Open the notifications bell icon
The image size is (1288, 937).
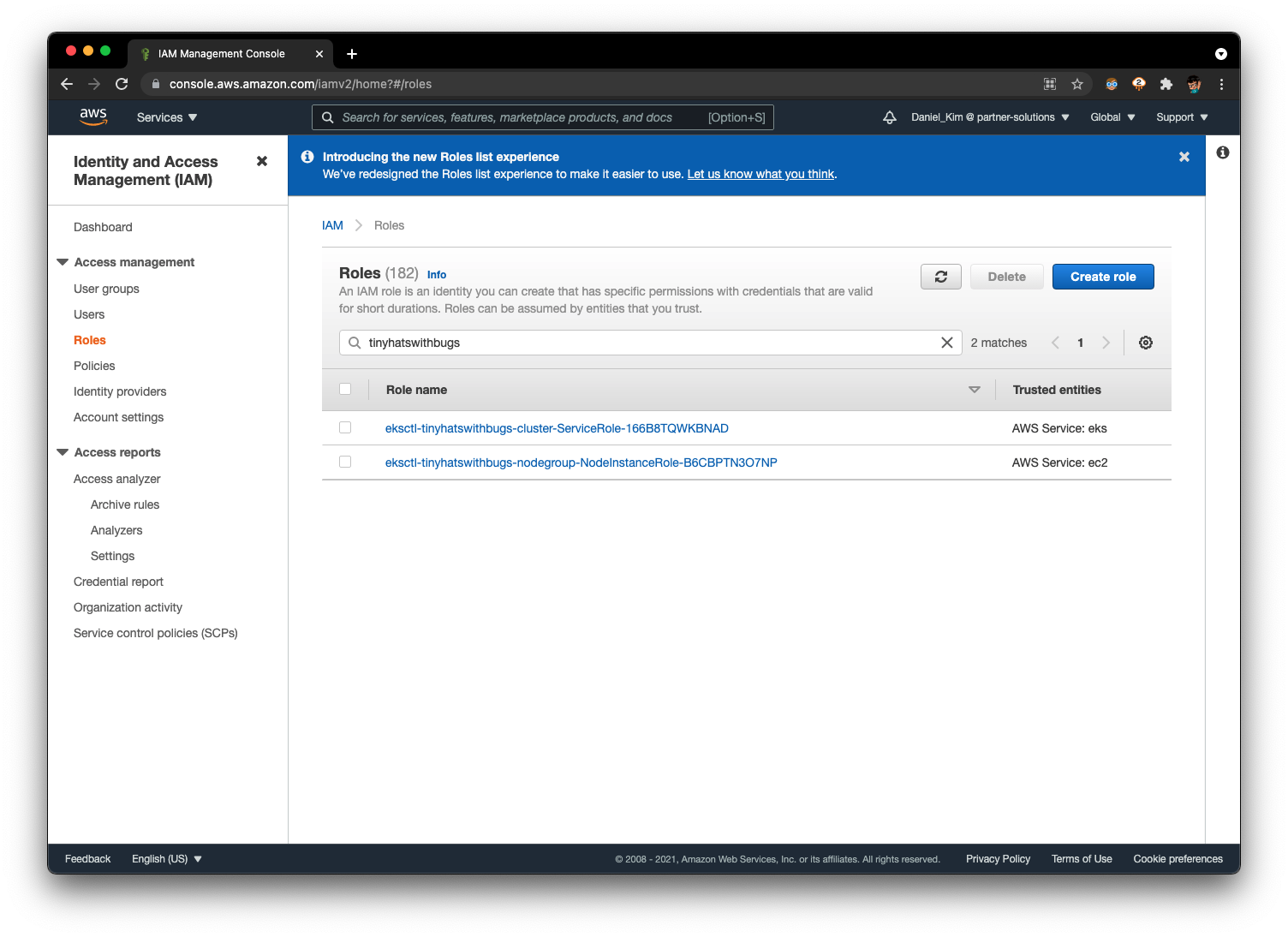pyautogui.click(x=890, y=117)
